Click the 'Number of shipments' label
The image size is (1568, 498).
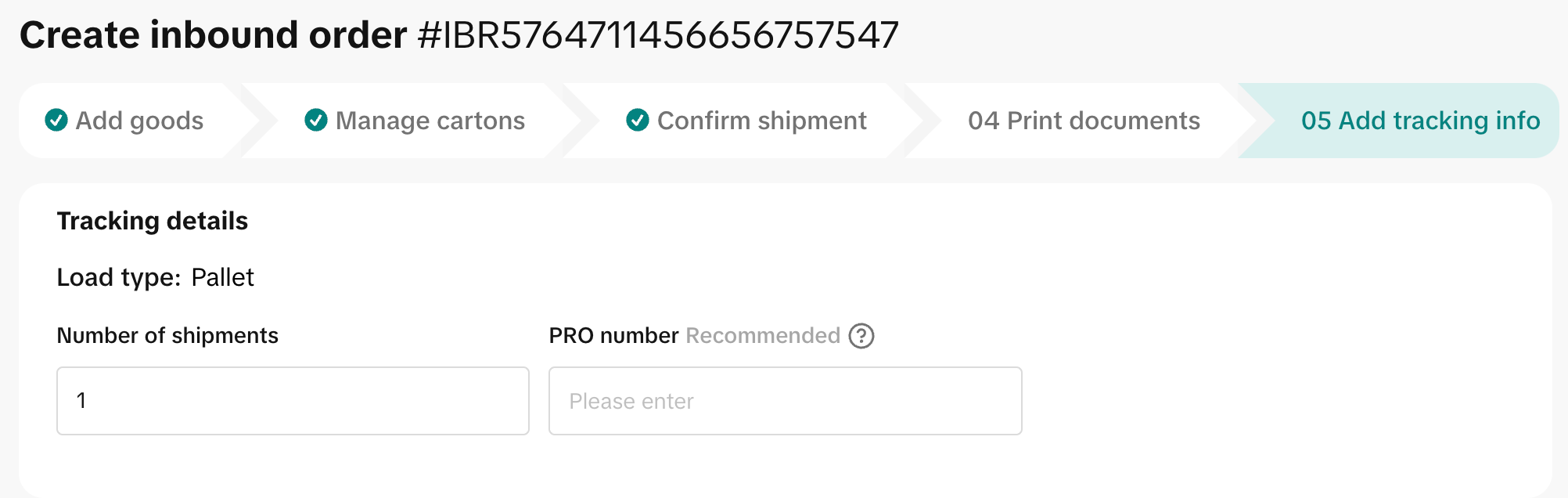pos(167,336)
